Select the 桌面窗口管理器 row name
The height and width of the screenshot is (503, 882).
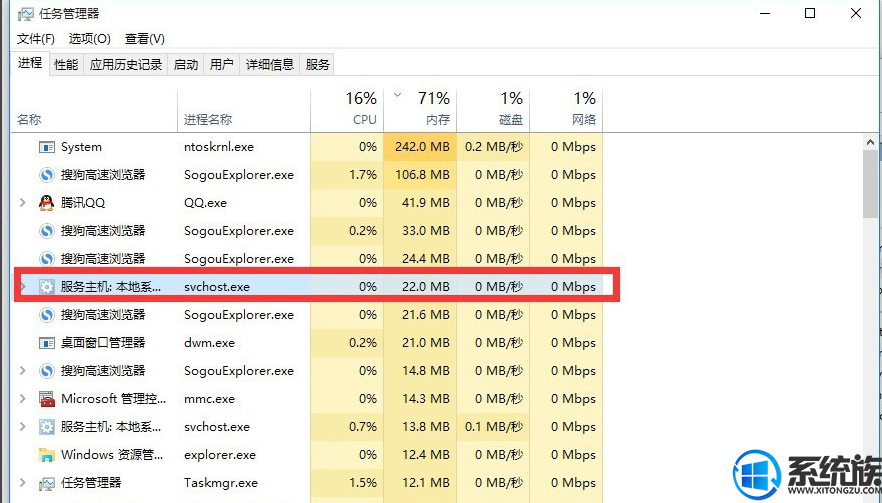(x=103, y=343)
